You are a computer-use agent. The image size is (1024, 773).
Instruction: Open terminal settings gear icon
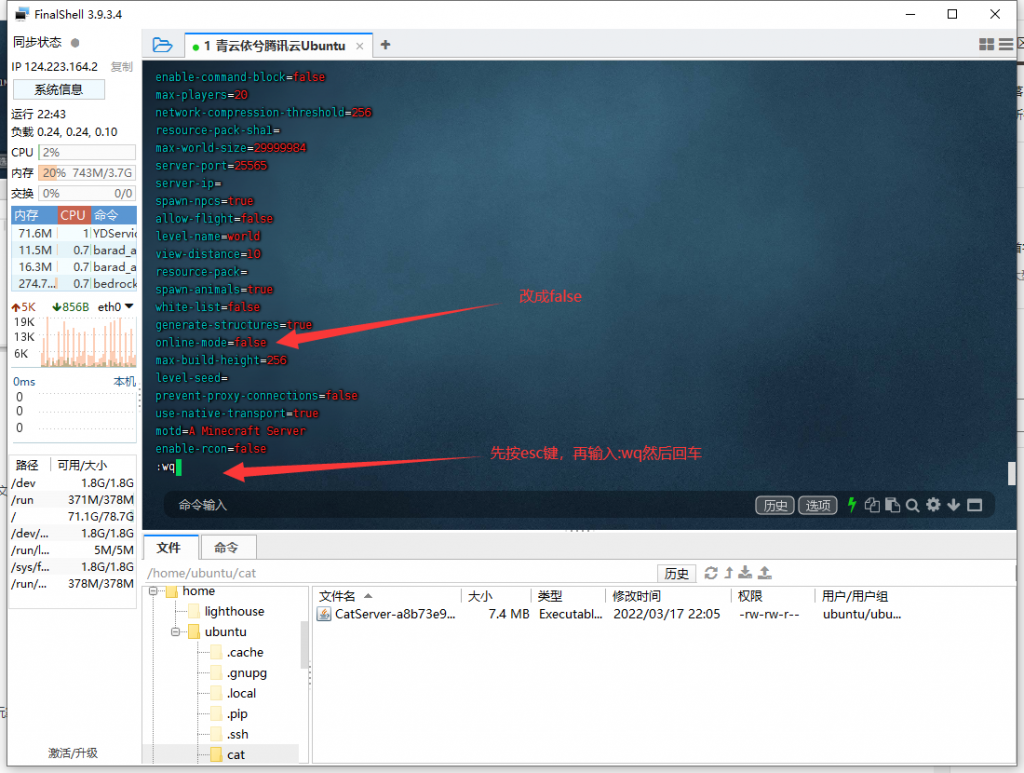pos(933,505)
